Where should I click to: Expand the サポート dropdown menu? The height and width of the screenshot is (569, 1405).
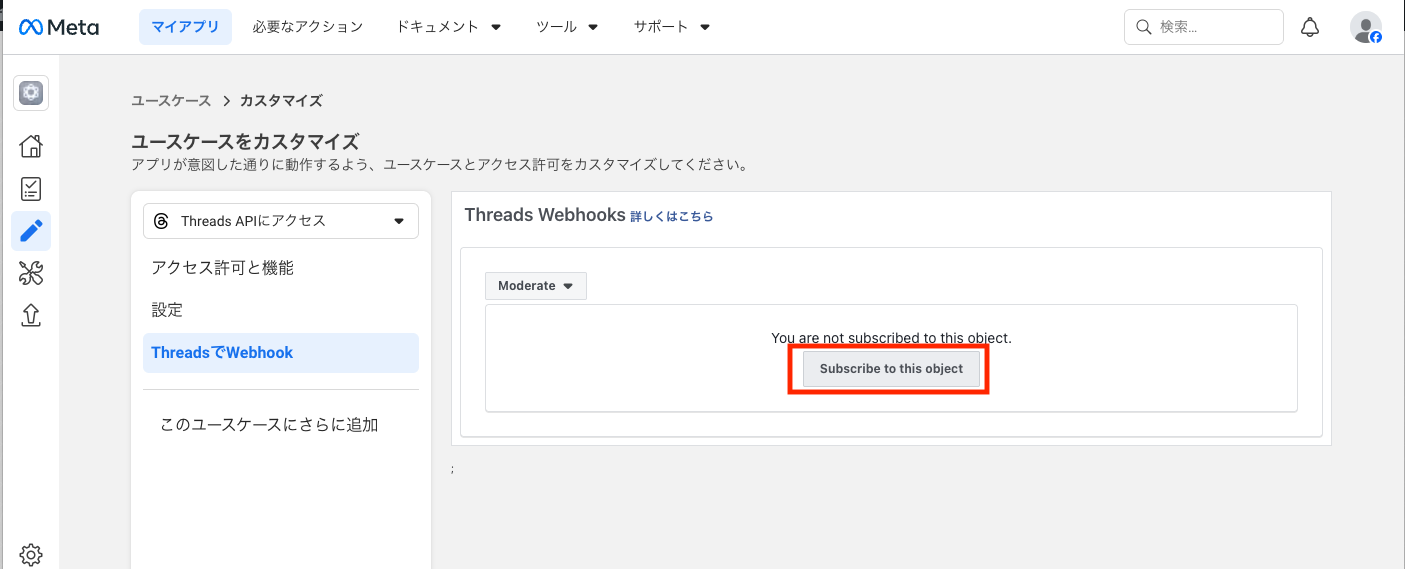pyautogui.click(x=671, y=27)
